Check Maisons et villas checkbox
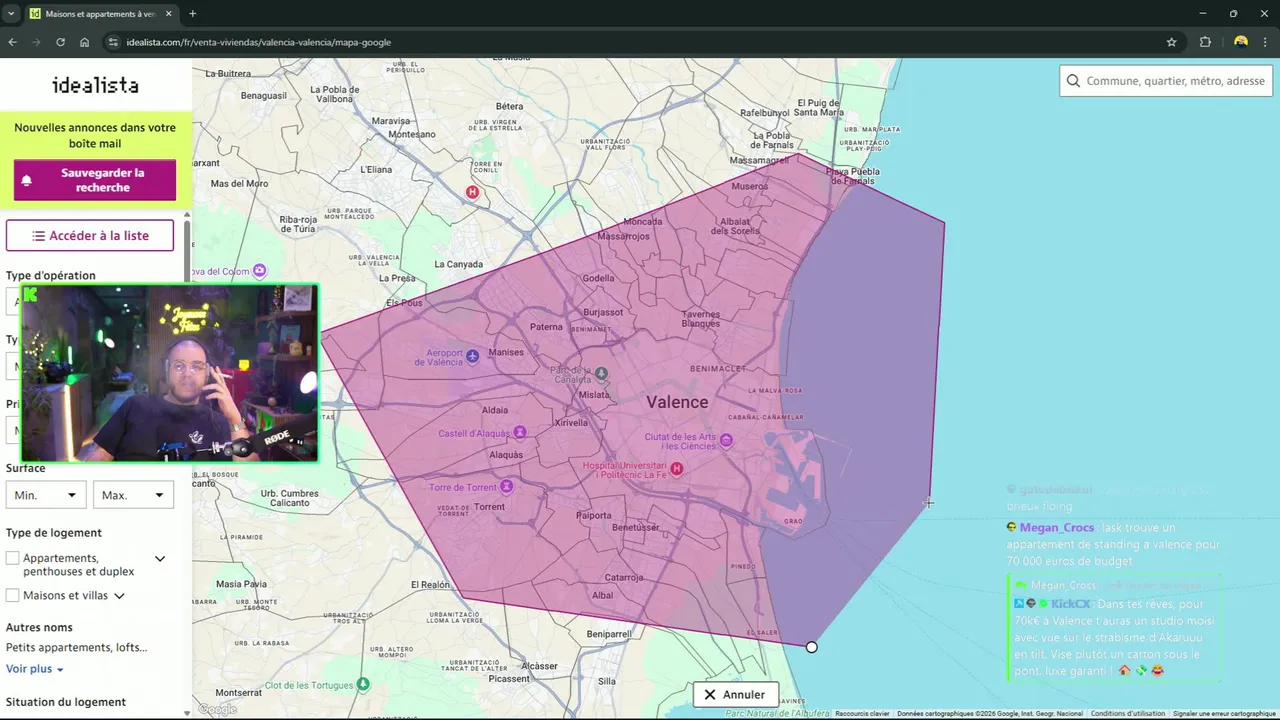This screenshot has height=720, width=1280. (x=13, y=595)
